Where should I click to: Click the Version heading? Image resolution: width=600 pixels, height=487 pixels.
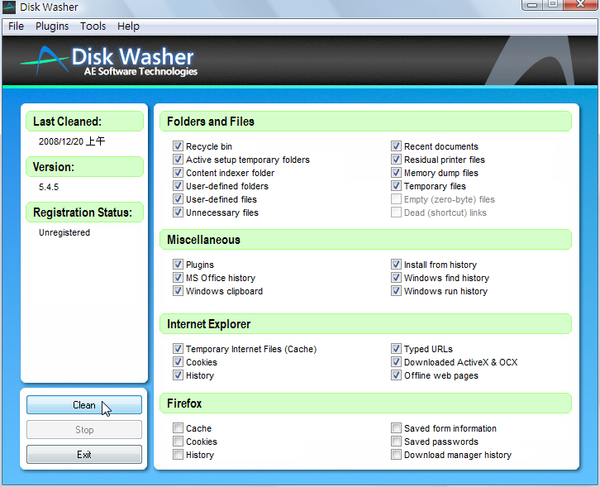click(85, 167)
